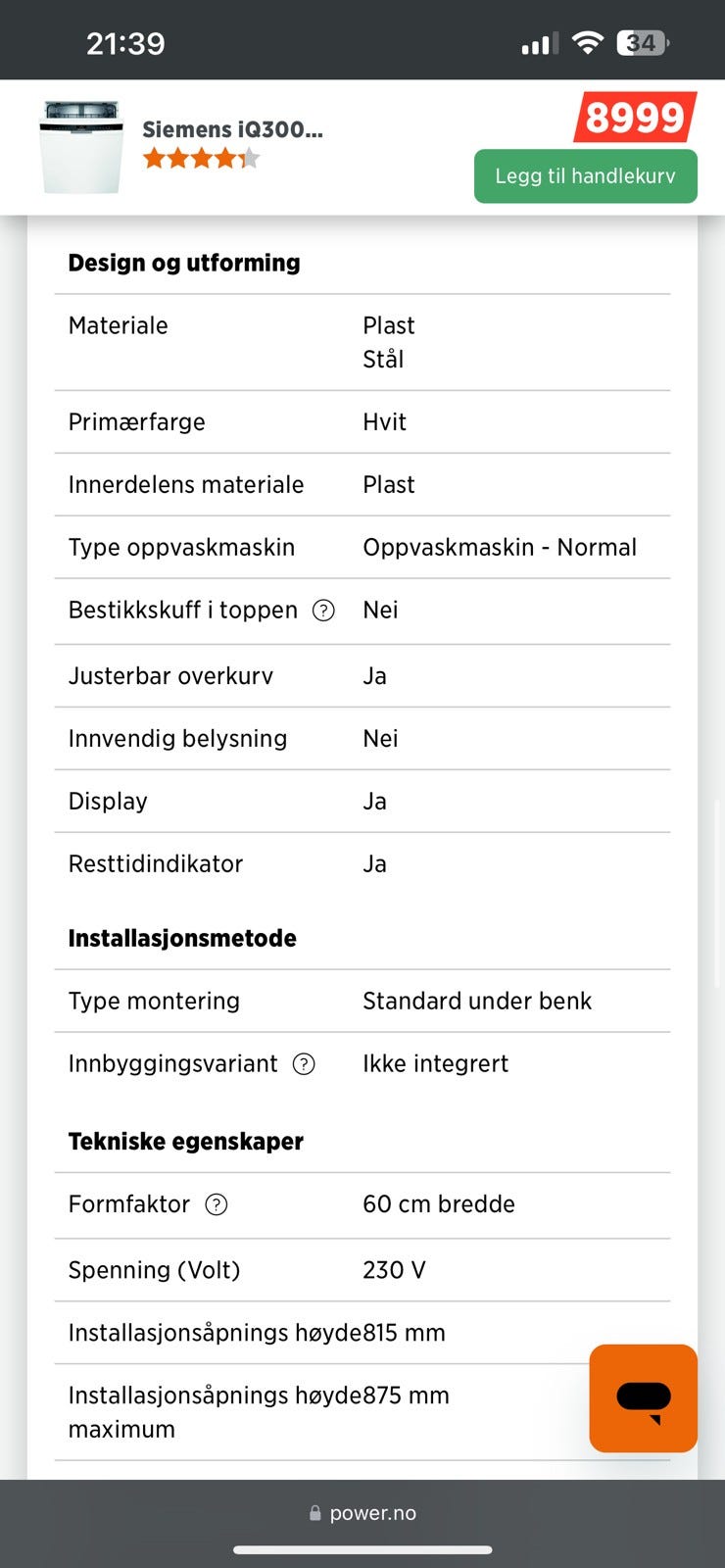Click help icon beside Formfaktor

tap(216, 1204)
